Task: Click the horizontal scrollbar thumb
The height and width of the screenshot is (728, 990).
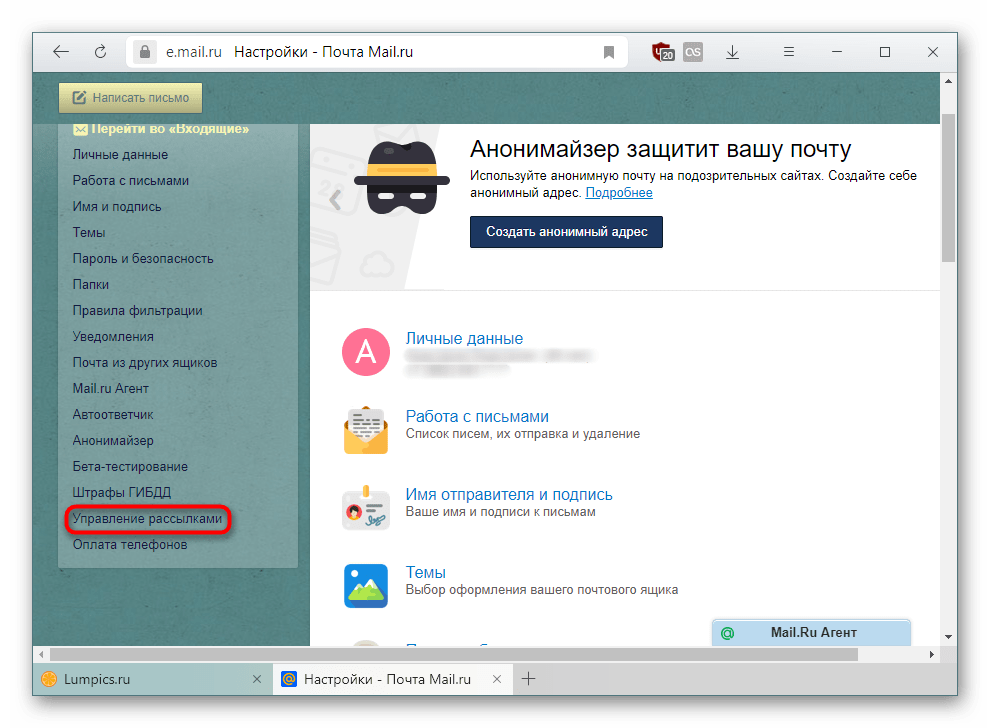Action: pyautogui.click(x=453, y=654)
